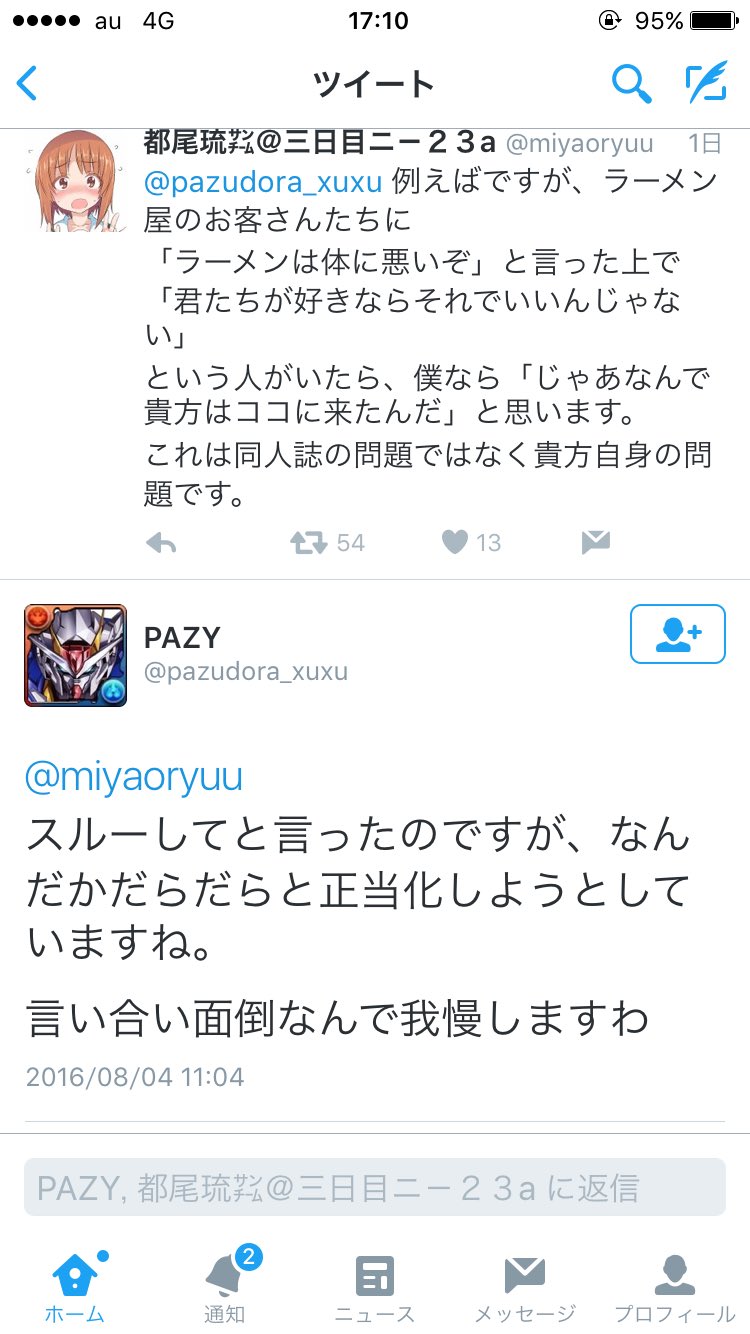Tap the 2016/08/04 11:04 timestamp
This screenshot has width=750, height=1334.
(135, 1077)
